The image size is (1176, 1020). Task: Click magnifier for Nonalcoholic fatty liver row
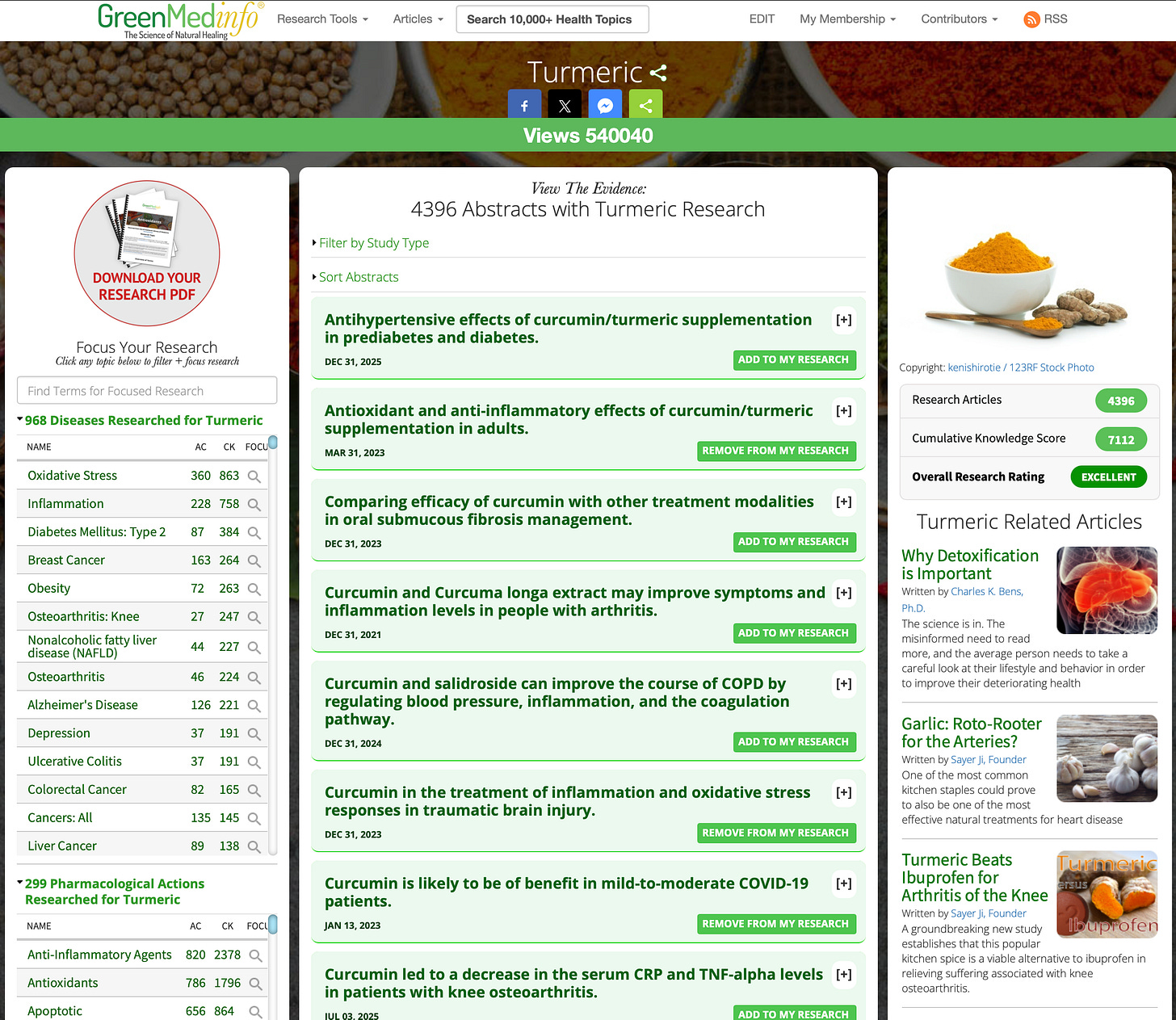254,648
